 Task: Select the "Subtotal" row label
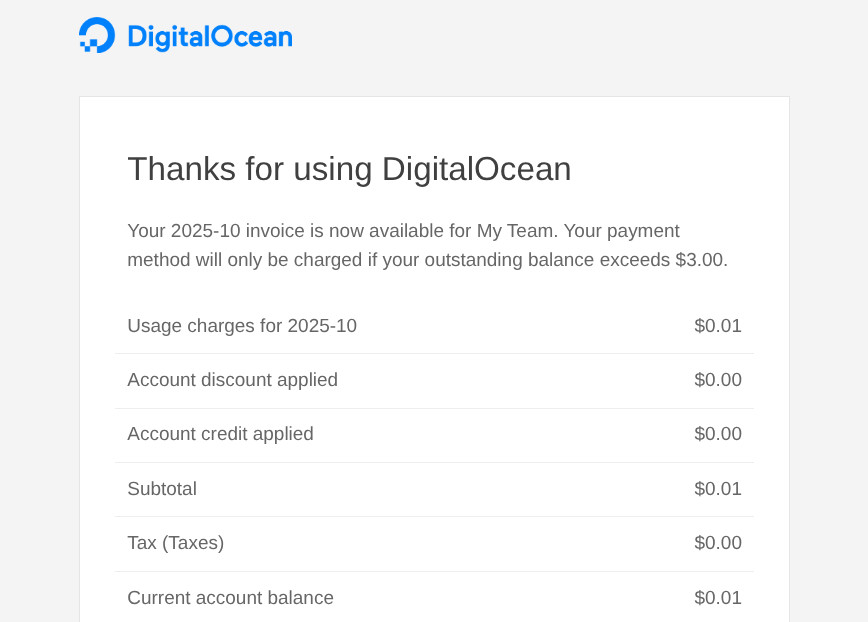click(x=162, y=489)
